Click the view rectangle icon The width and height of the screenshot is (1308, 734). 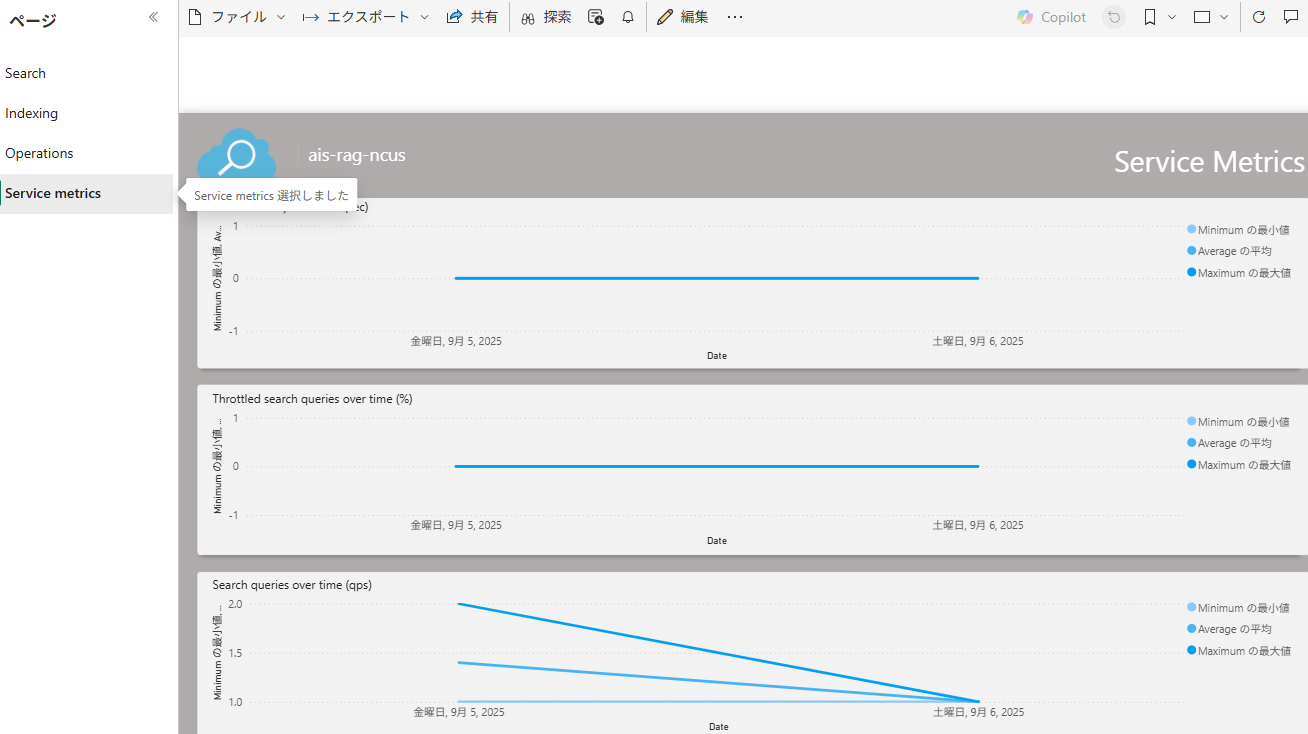tap(1202, 17)
